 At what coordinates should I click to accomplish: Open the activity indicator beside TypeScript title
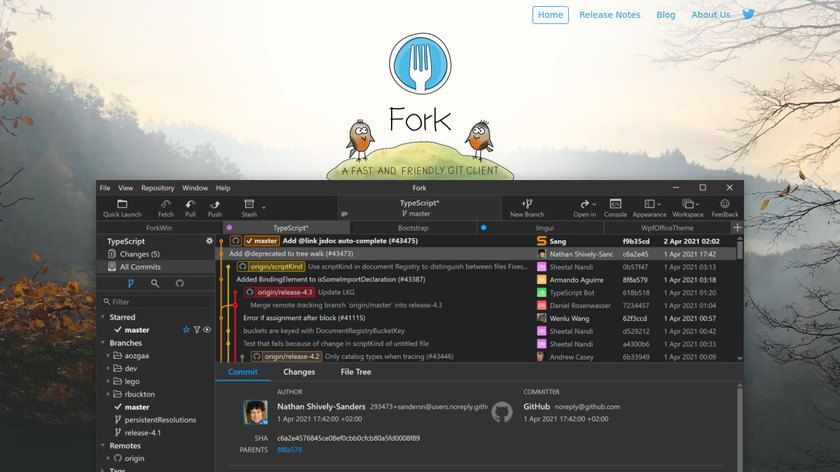point(344,214)
